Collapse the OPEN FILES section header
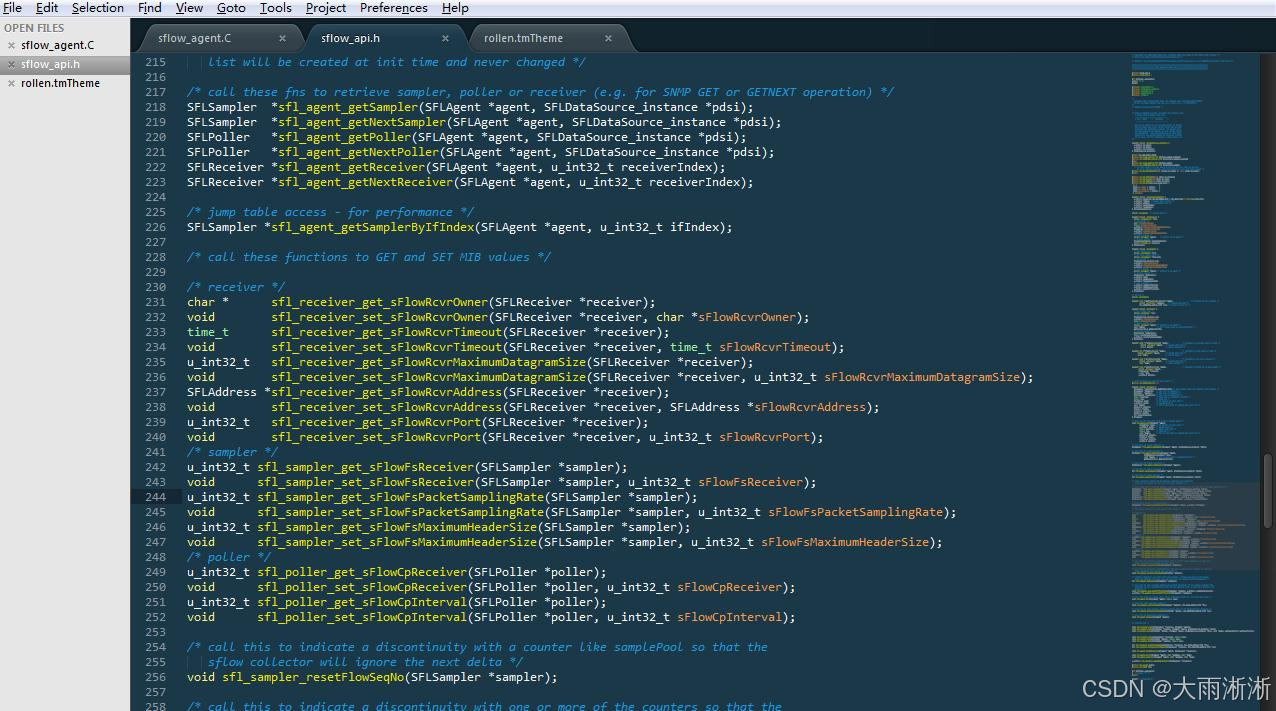 34,27
